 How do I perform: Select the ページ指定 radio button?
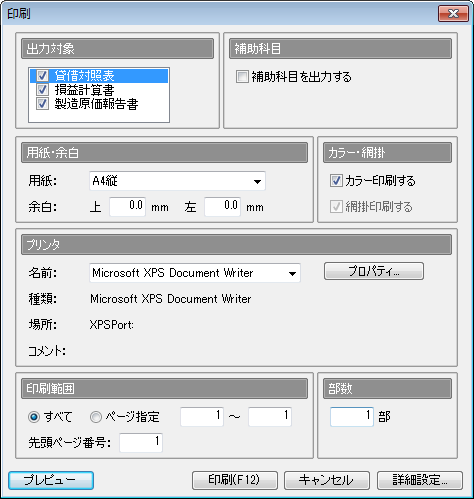click(96, 417)
